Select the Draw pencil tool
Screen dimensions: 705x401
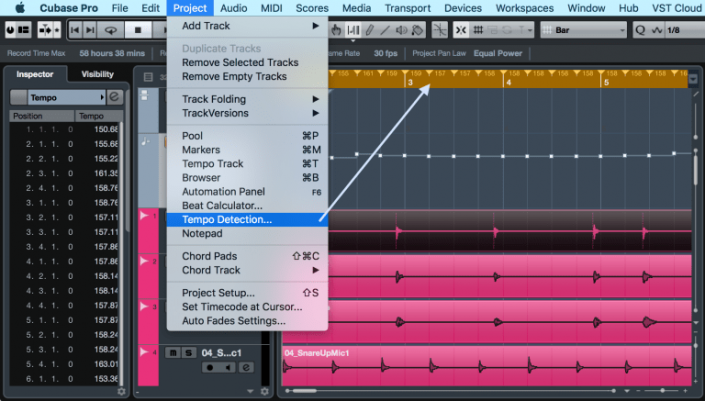tap(369, 30)
